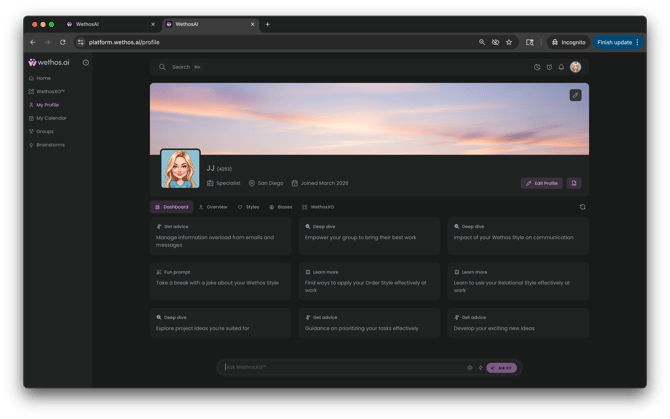The width and height of the screenshot is (670, 419).
Task: Click the zoom magnifier icon in the address bar
Action: point(482,42)
